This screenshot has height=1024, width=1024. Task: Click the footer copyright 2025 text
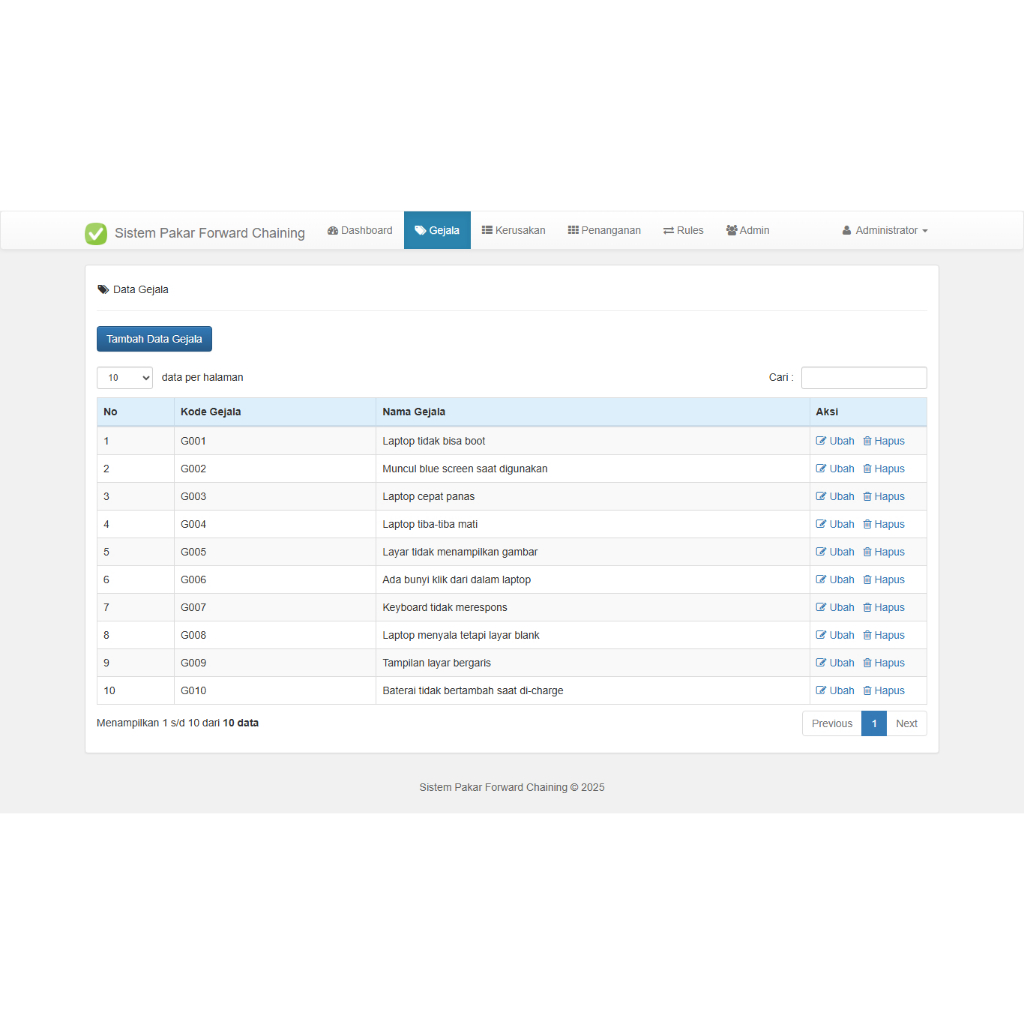click(511, 788)
